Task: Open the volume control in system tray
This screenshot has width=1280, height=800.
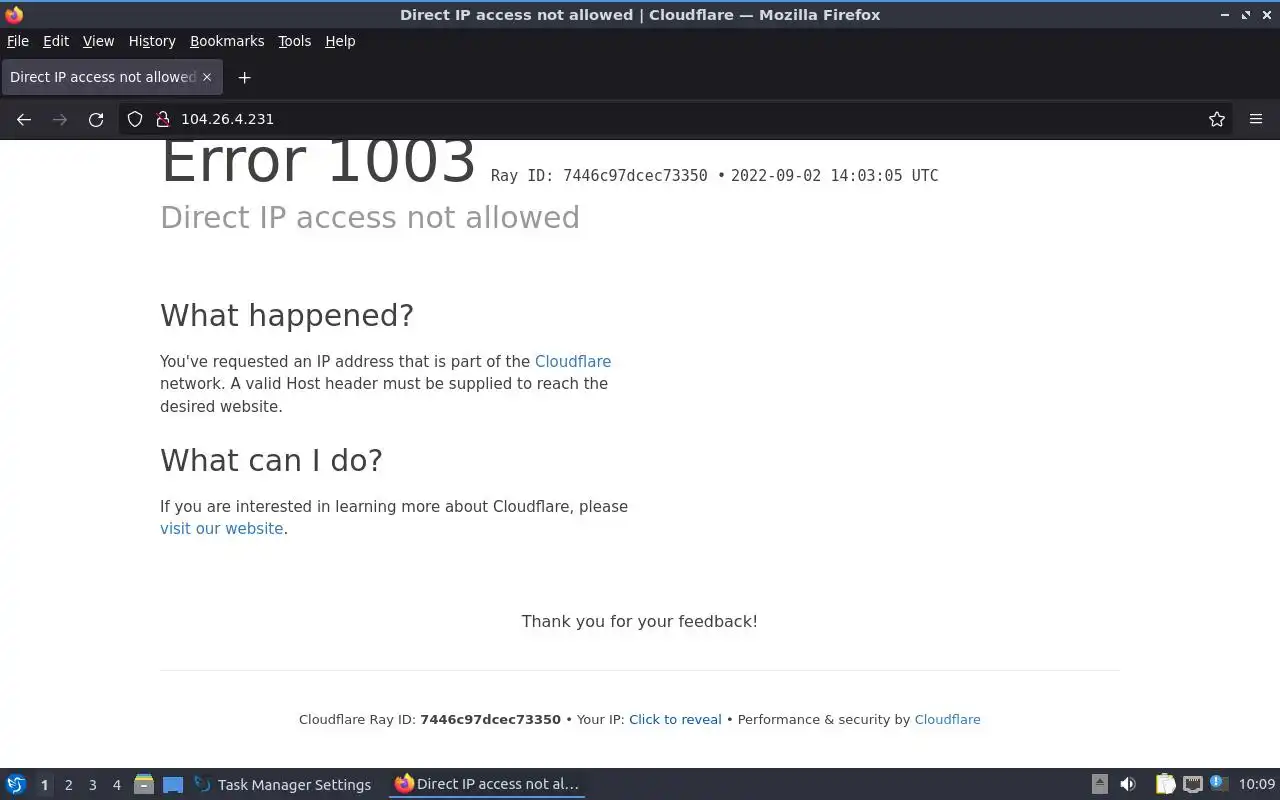Action: pyautogui.click(x=1128, y=784)
